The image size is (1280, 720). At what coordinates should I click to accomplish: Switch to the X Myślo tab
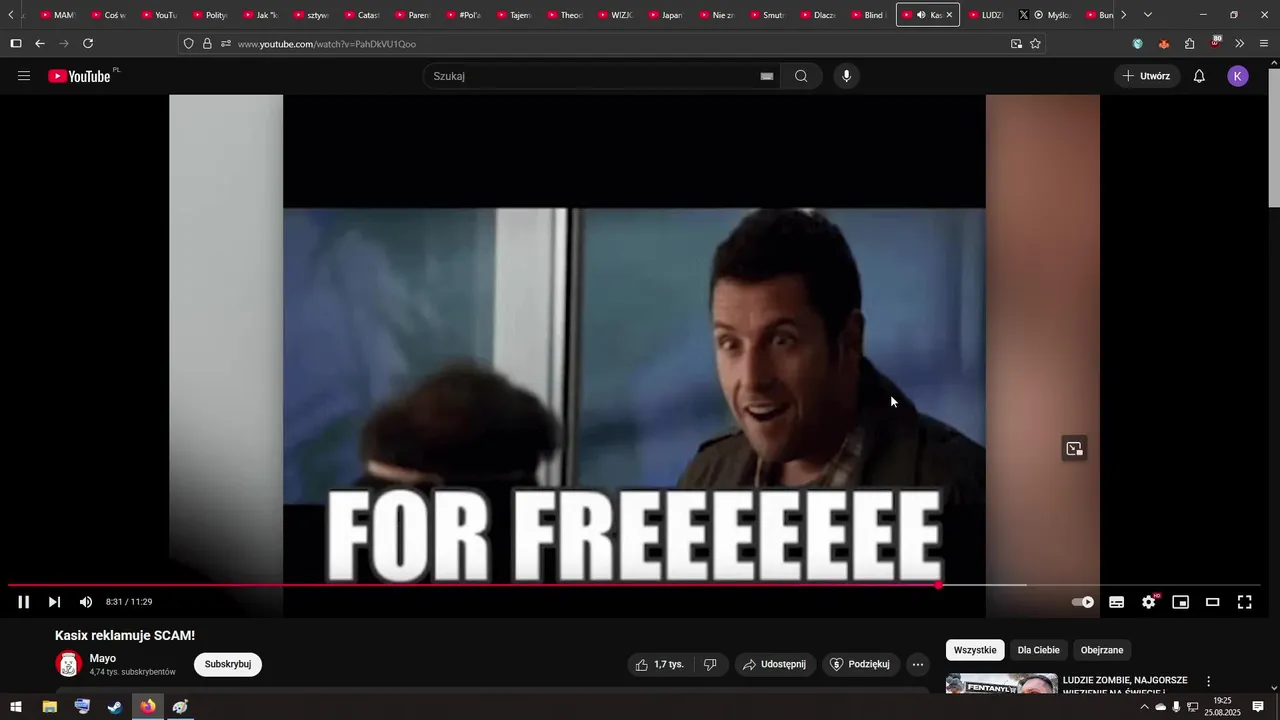point(1045,15)
